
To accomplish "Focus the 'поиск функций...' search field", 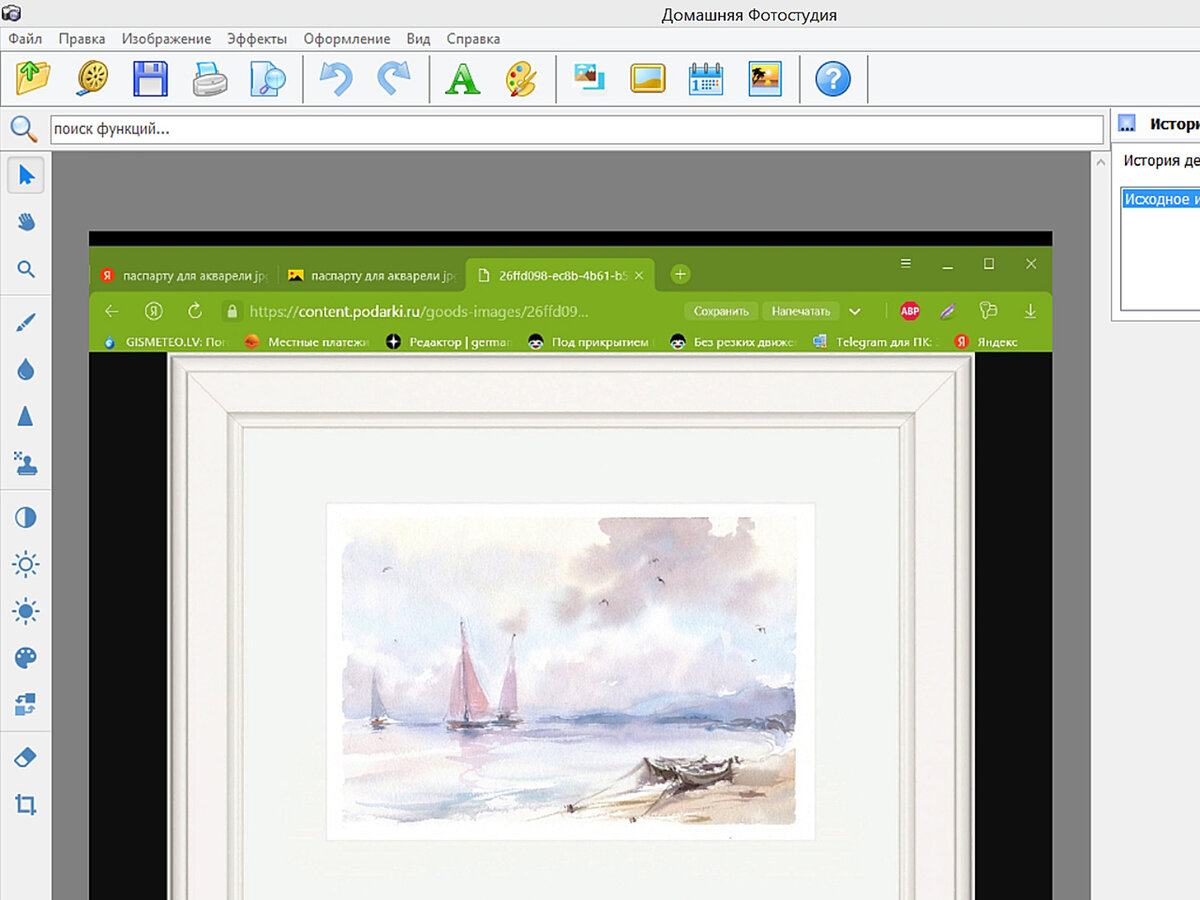I will pyautogui.click(x=577, y=130).
